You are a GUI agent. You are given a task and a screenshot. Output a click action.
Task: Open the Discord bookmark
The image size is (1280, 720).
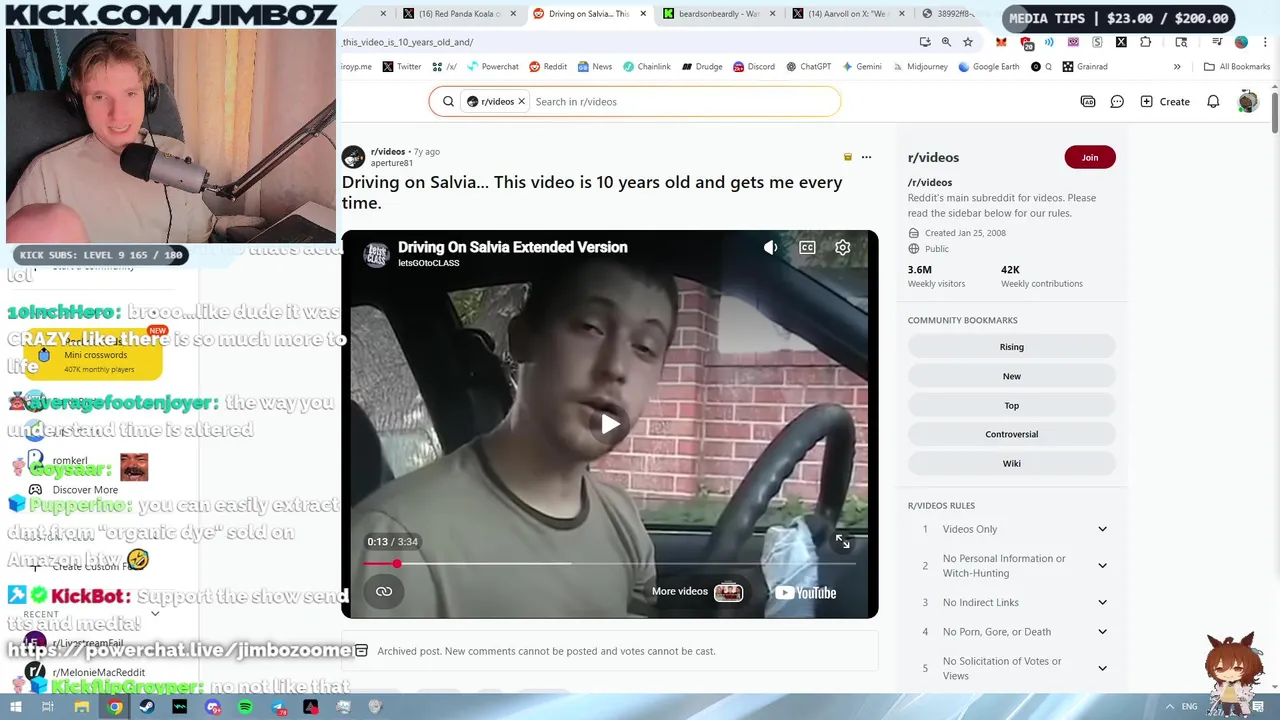pos(754,67)
